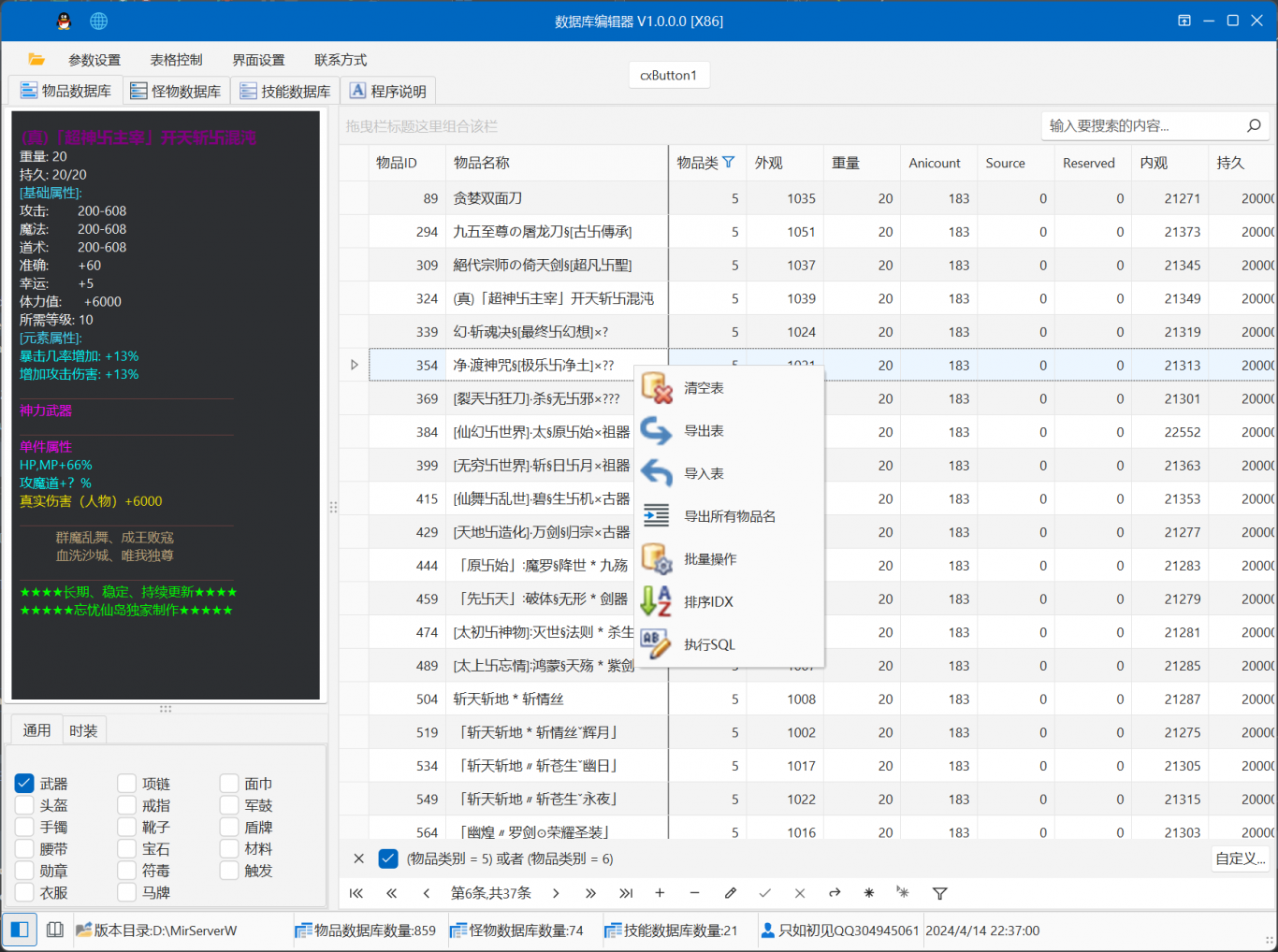This screenshot has width=1278, height=952.
Task: Check the 宝石 checkbox
Action: 127,849
